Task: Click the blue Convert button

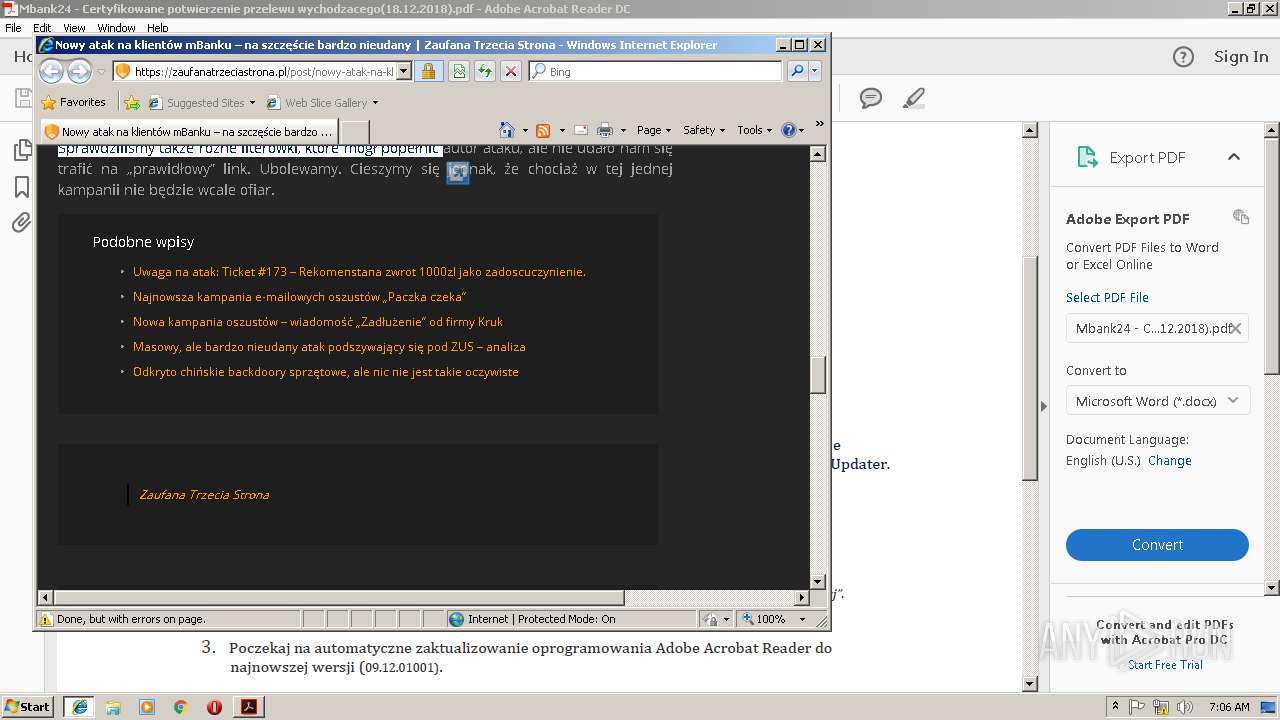Action: pyautogui.click(x=1157, y=545)
